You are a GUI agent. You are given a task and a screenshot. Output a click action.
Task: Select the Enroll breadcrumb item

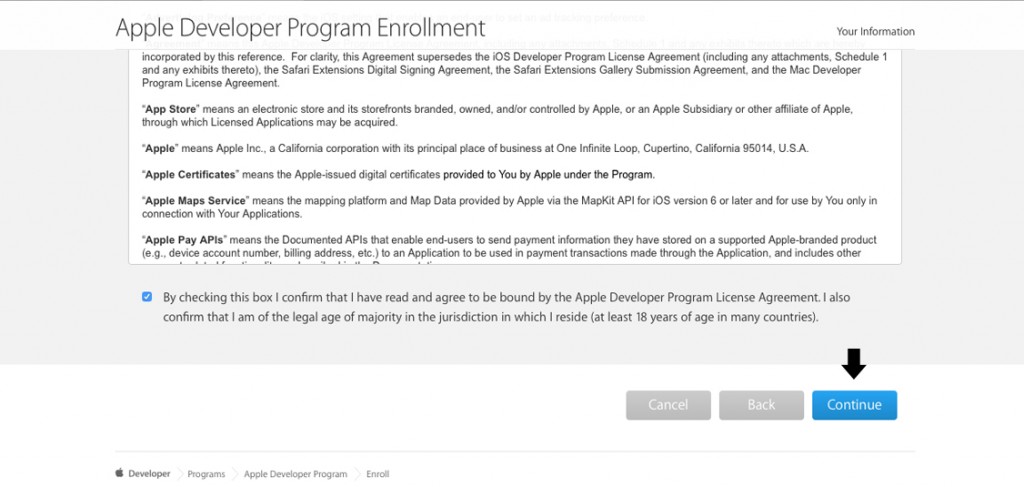(377, 474)
